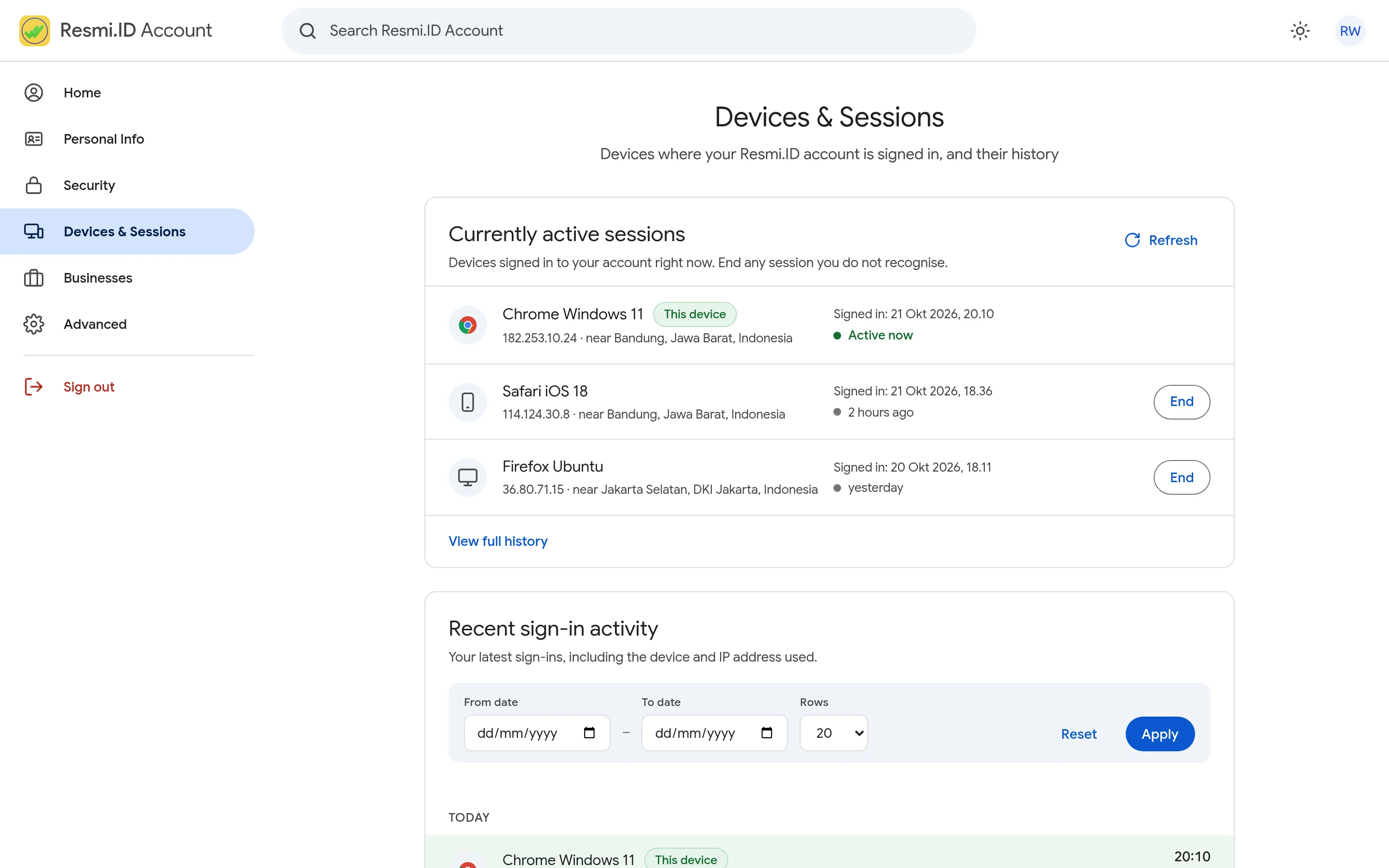The height and width of the screenshot is (868, 1389).
Task: Click the 2 hours ago status
Action: [881, 412]
